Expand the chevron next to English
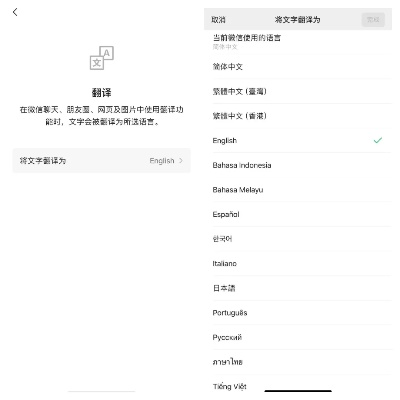 pos(181,161)
